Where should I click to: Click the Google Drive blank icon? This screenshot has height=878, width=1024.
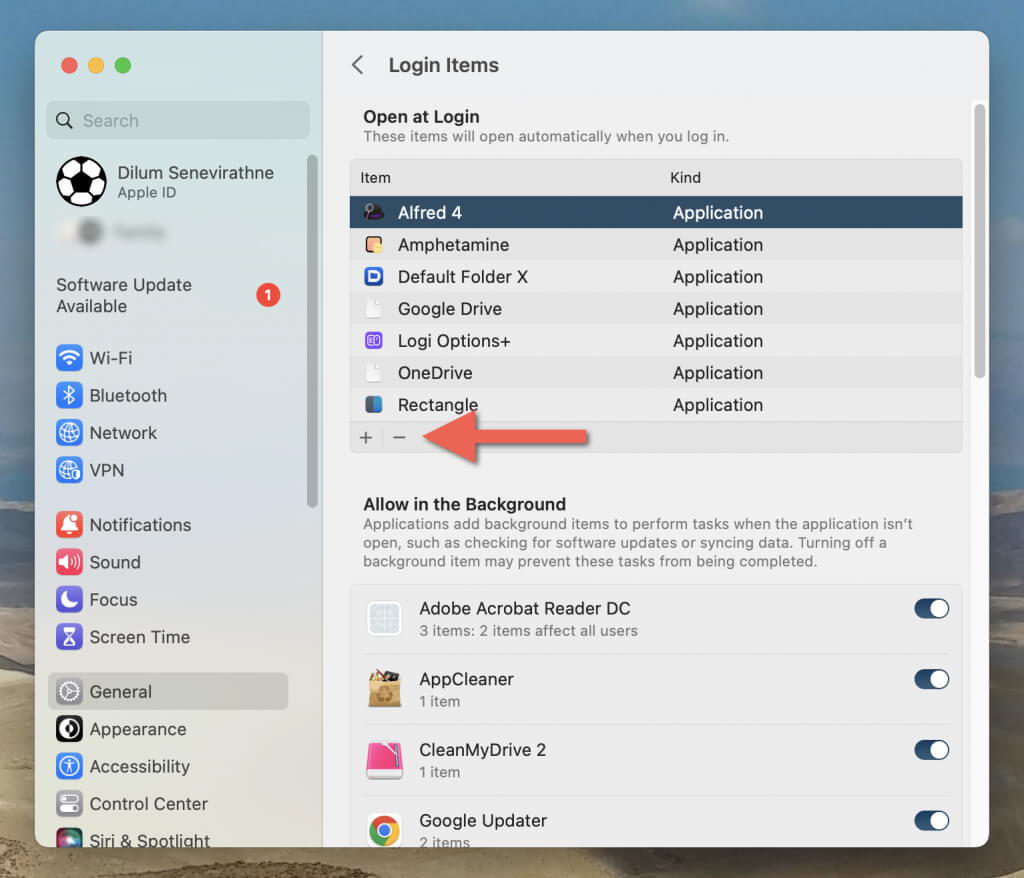point(374,308)
